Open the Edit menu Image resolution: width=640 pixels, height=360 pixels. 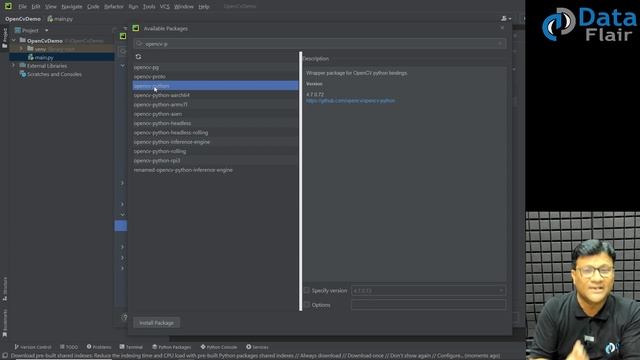36,7
